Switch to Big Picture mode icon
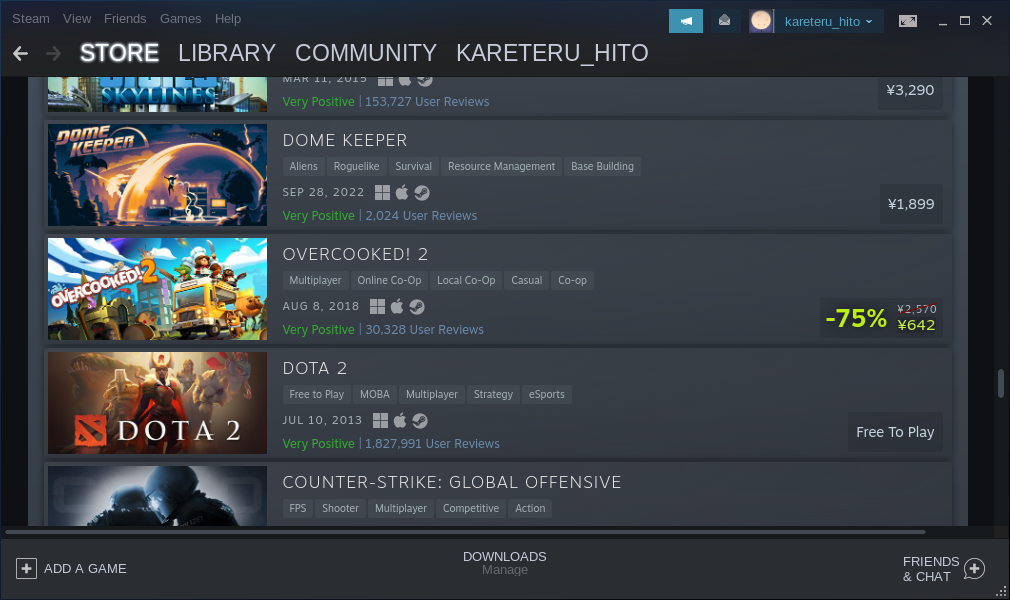The height and width of the screenshot is (600, 1010). (x=908, y=21)
